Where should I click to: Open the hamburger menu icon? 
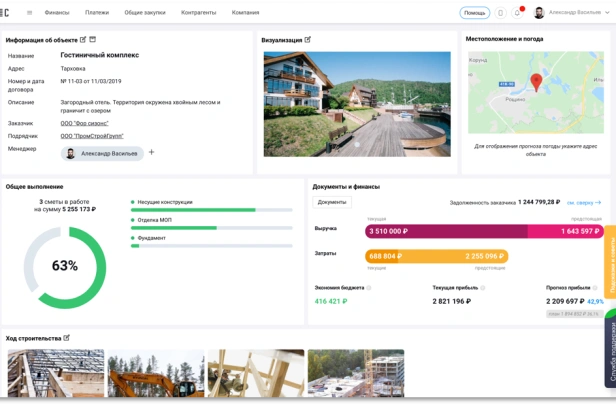pos(29,13)
